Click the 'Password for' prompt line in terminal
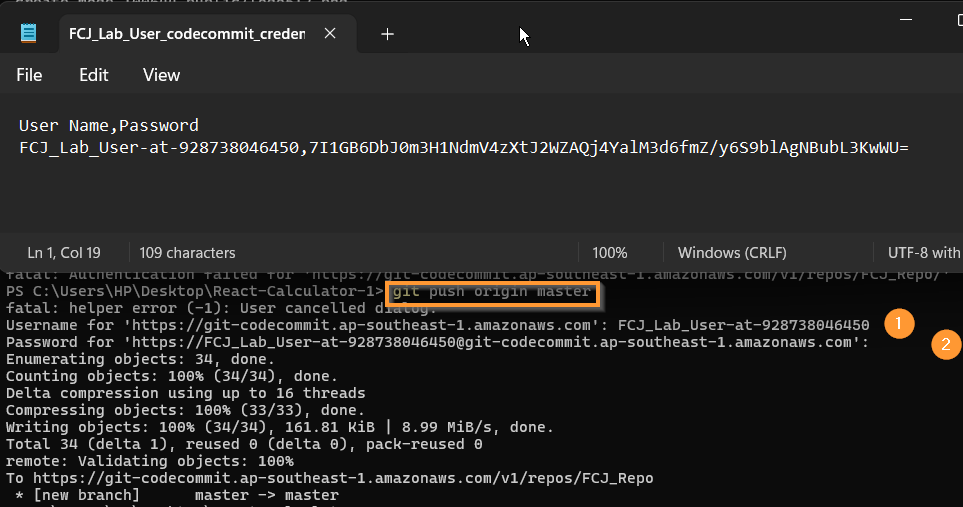963x507 pixels. (x=437, y=343)
